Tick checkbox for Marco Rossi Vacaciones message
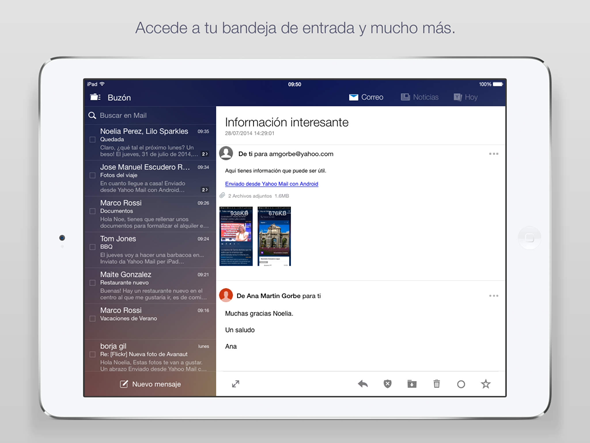Image resolution: width=590 pixels, height=443 pixels. point(92,318)
